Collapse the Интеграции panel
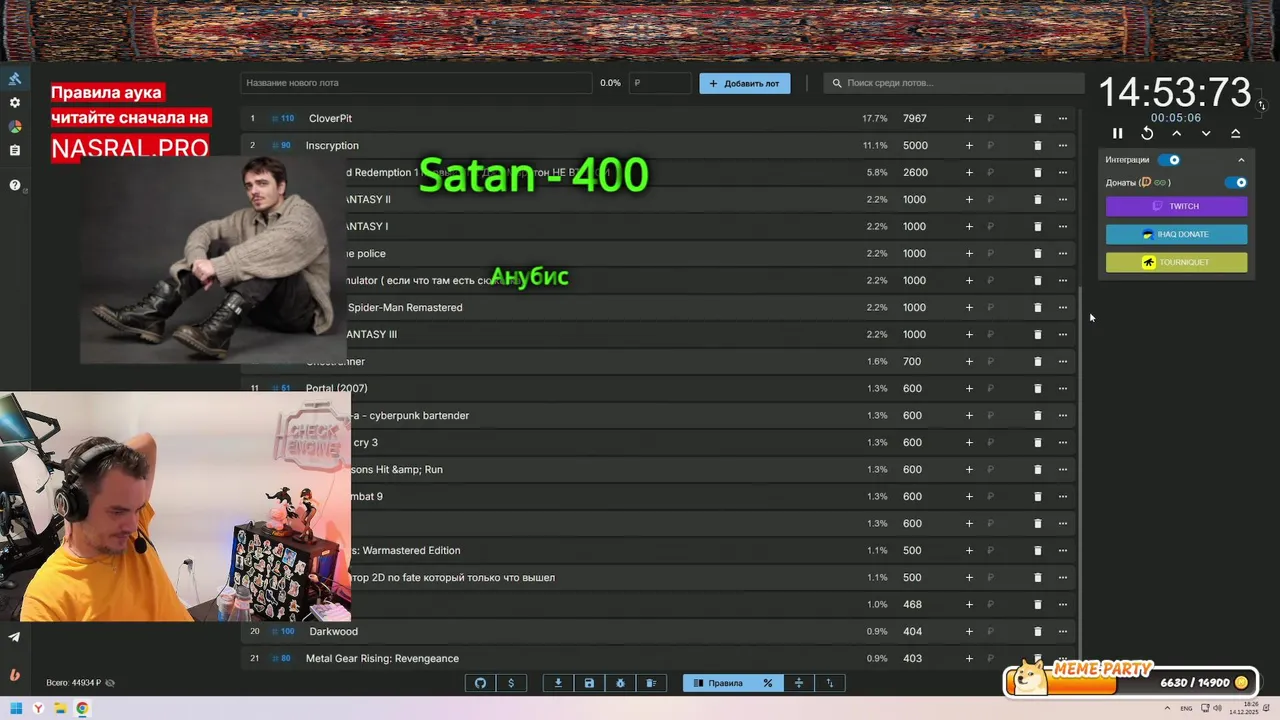1280x720 pixels. (1241, 160)
